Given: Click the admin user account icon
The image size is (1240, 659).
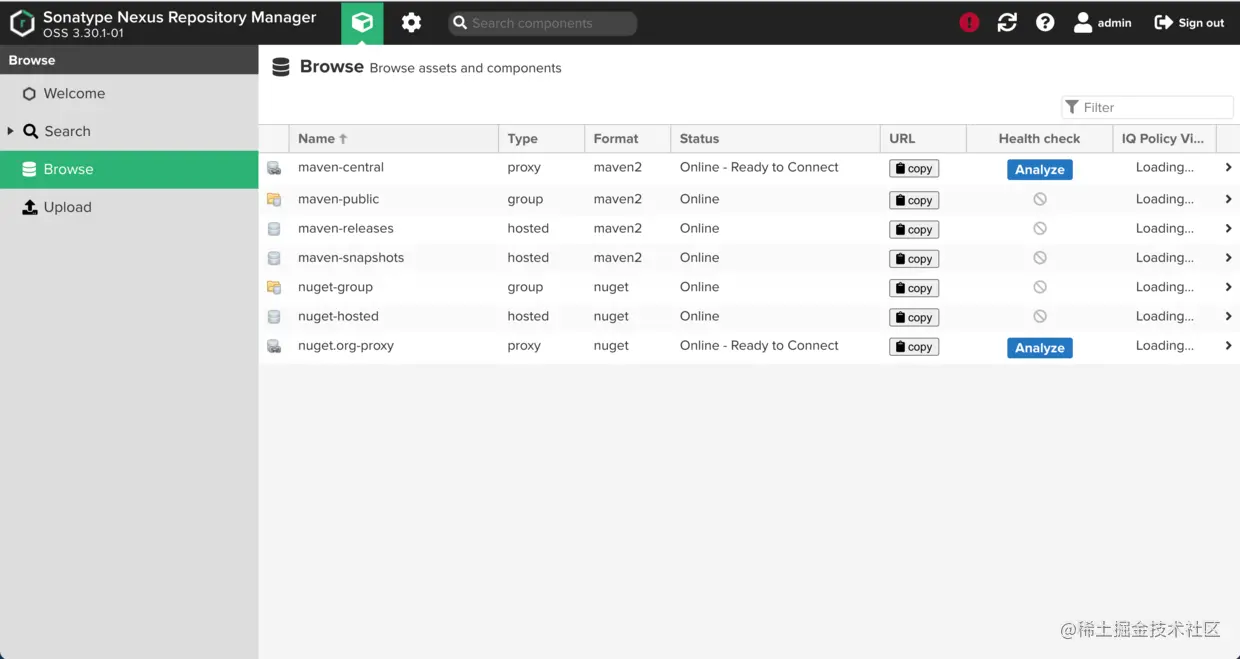Looking at the screenshot, I should coord(1085,22).
